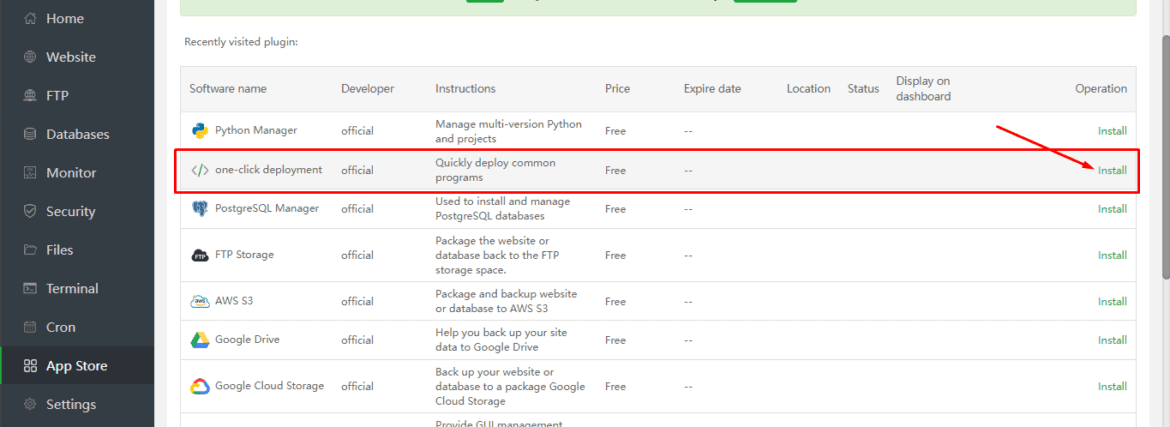This screenshot has height=427, width=1170.
Task: Click the 'Status' column header
Action: point(863,89)
